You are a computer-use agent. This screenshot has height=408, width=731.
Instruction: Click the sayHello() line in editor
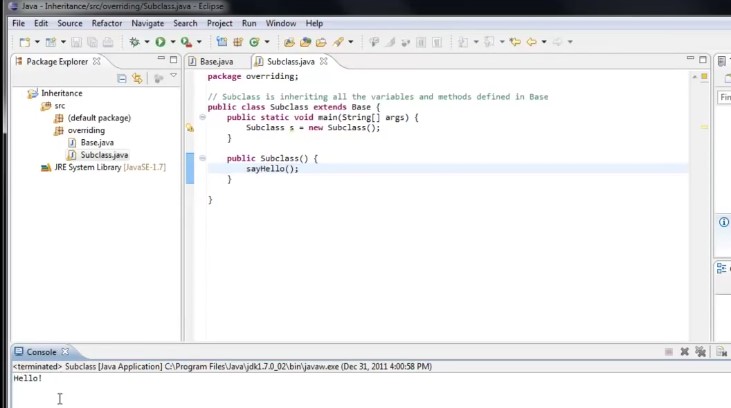[x=272, y=169]
